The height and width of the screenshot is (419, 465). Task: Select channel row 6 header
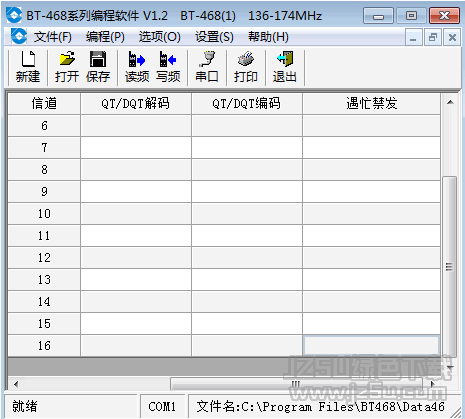click(44, 126)
